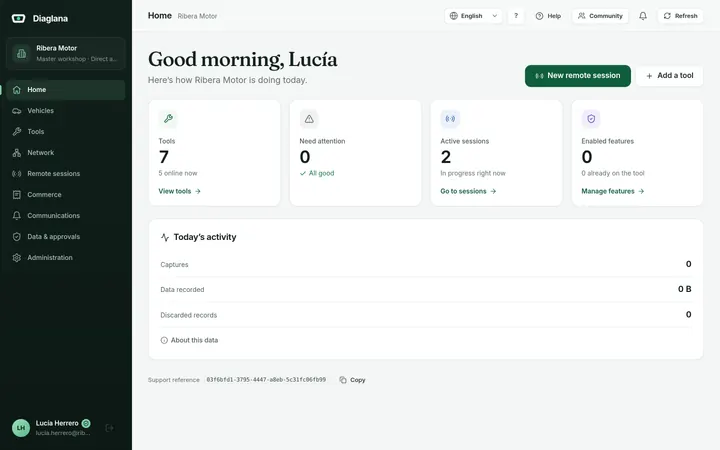Click the wrench icon on Tools card
Viewport: 720px width, 450px height.
pos(168,119)
